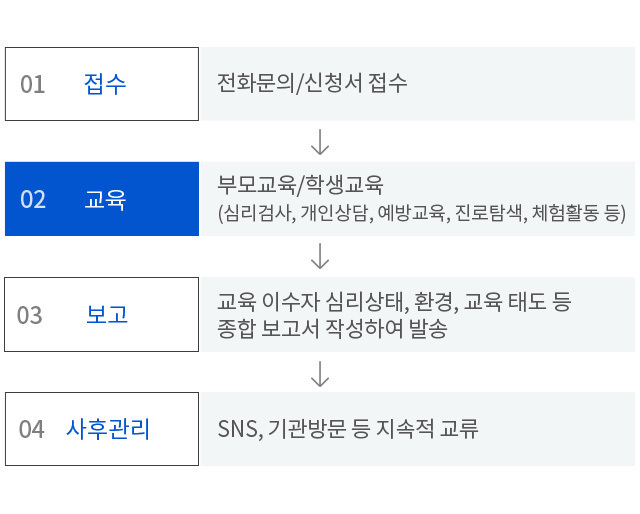Click the 교육 이수자 심리상태 description line
Image resolution: width=640 pixels, height=514 pixels.
coord(394,302)
